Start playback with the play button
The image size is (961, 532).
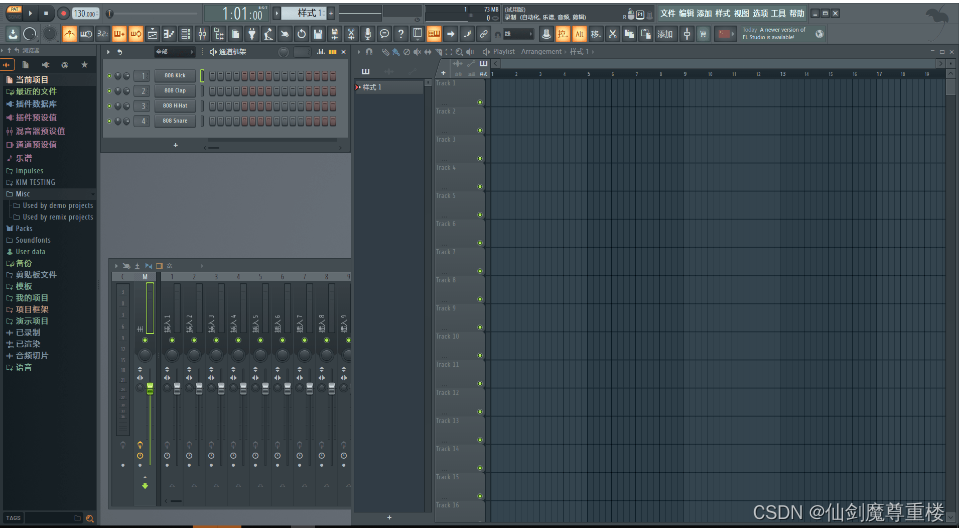(30, 13)
